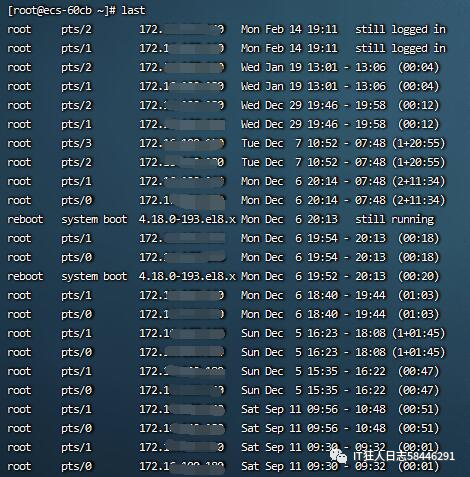
Task: Select the pts/2 row's Wed Dec 29 19:46 timestamp
Action: [289, 105]
